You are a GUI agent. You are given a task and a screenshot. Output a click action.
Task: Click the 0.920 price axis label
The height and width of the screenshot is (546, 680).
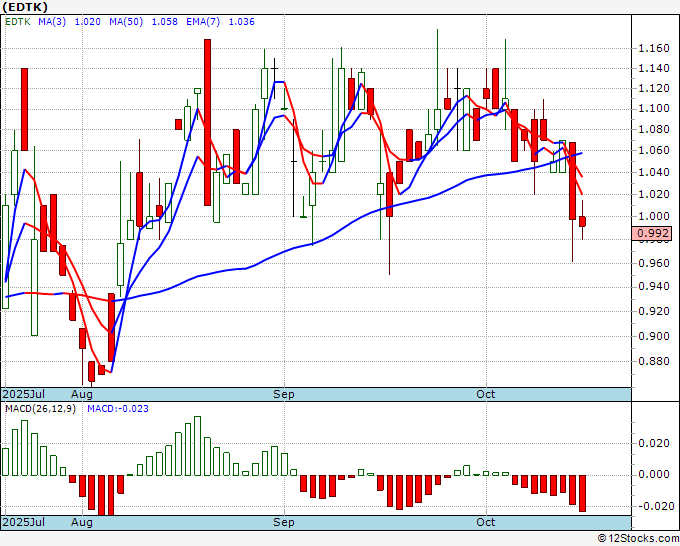654,311
